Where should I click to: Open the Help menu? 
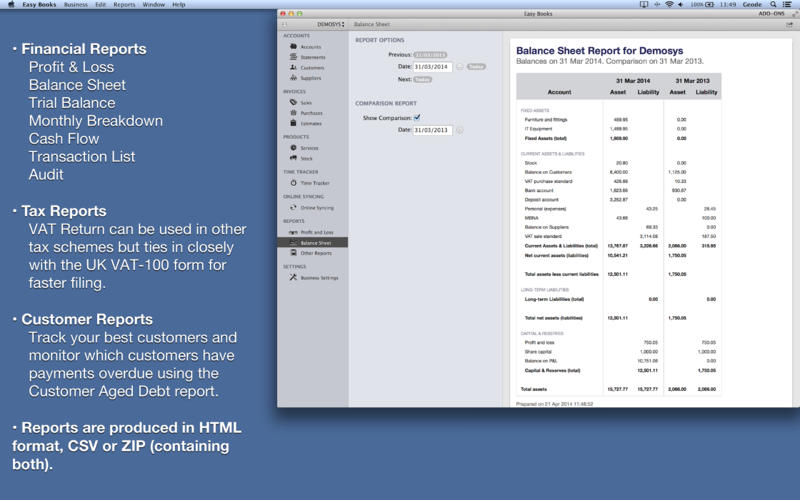click(x=179, y=4)
